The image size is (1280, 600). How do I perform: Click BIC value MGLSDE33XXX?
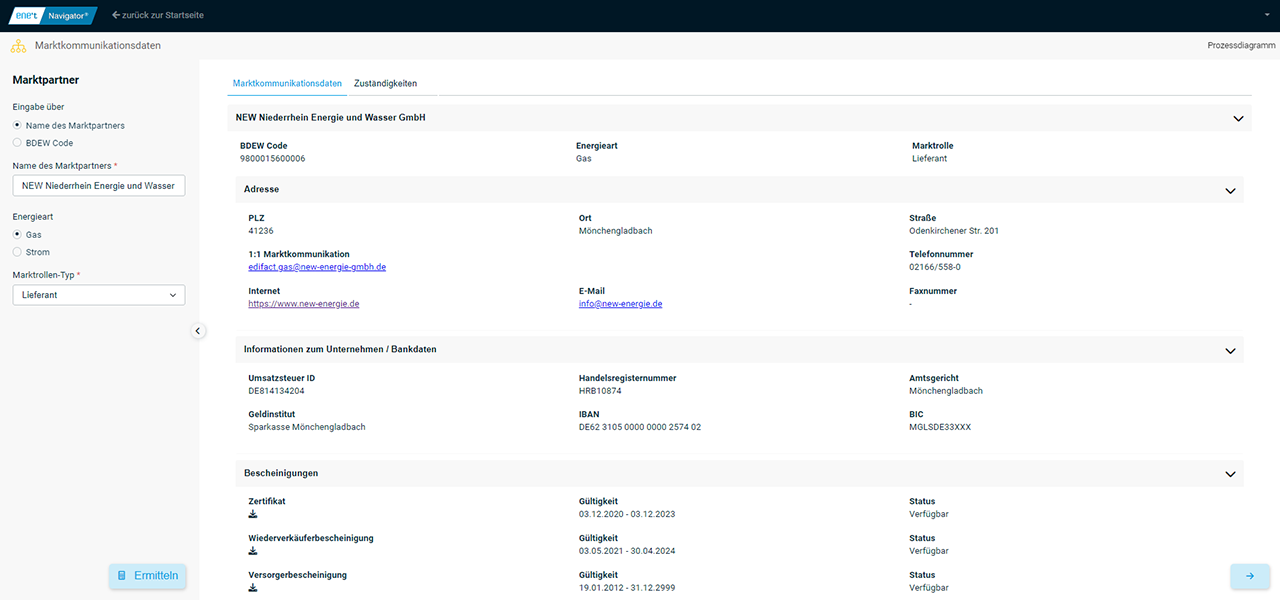point(940,427)
